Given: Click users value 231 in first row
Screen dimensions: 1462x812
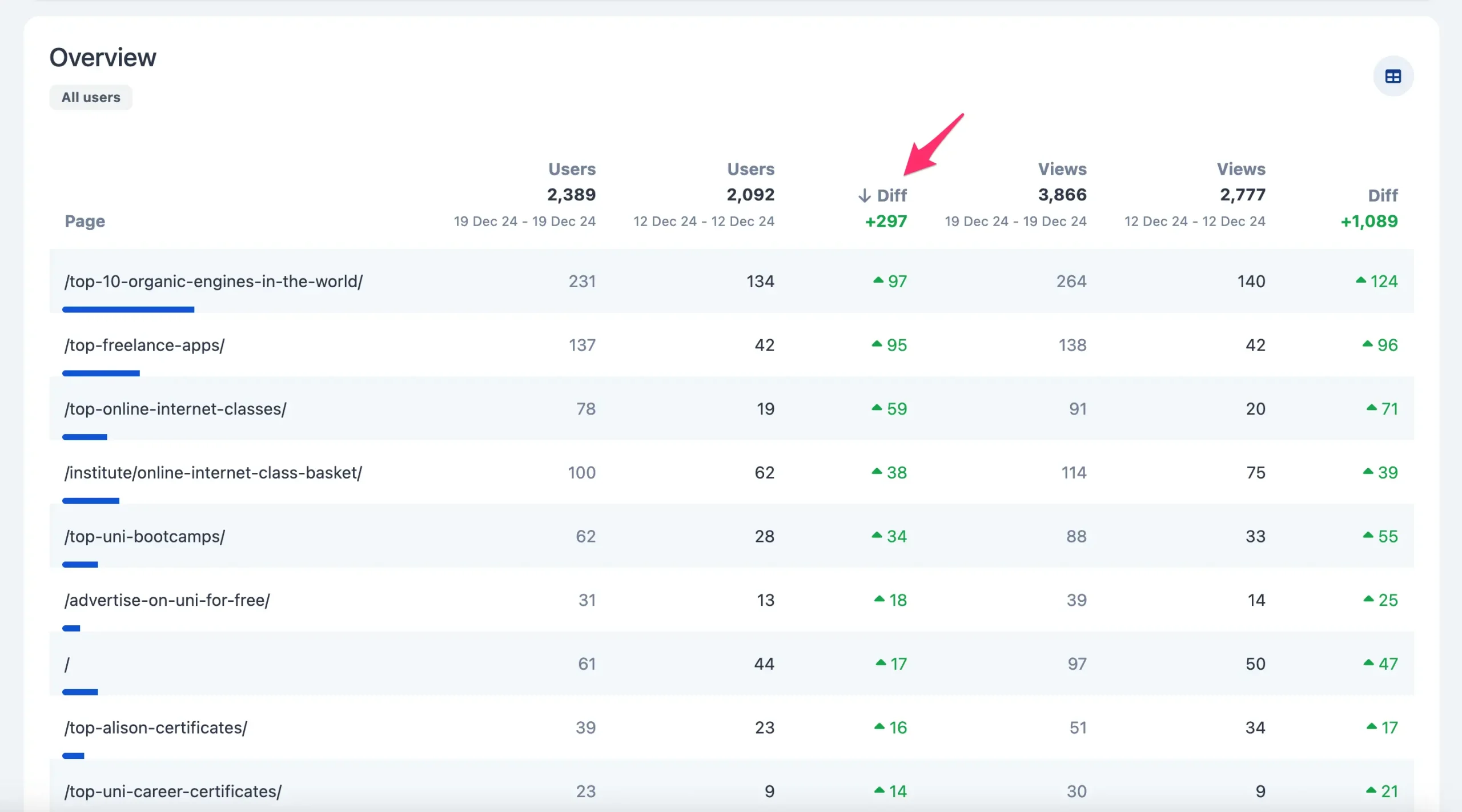Looking at the screenshot, I should point(582,281).
